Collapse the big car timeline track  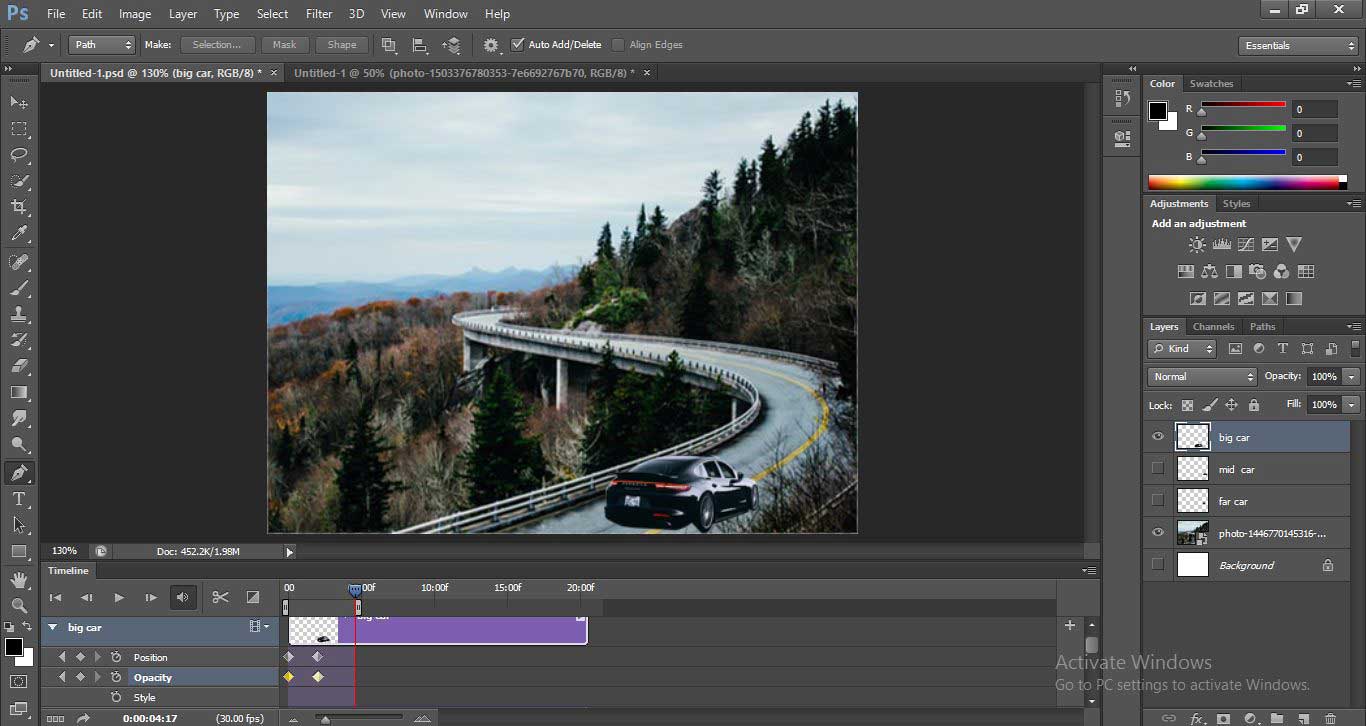(x=52, y=628)
